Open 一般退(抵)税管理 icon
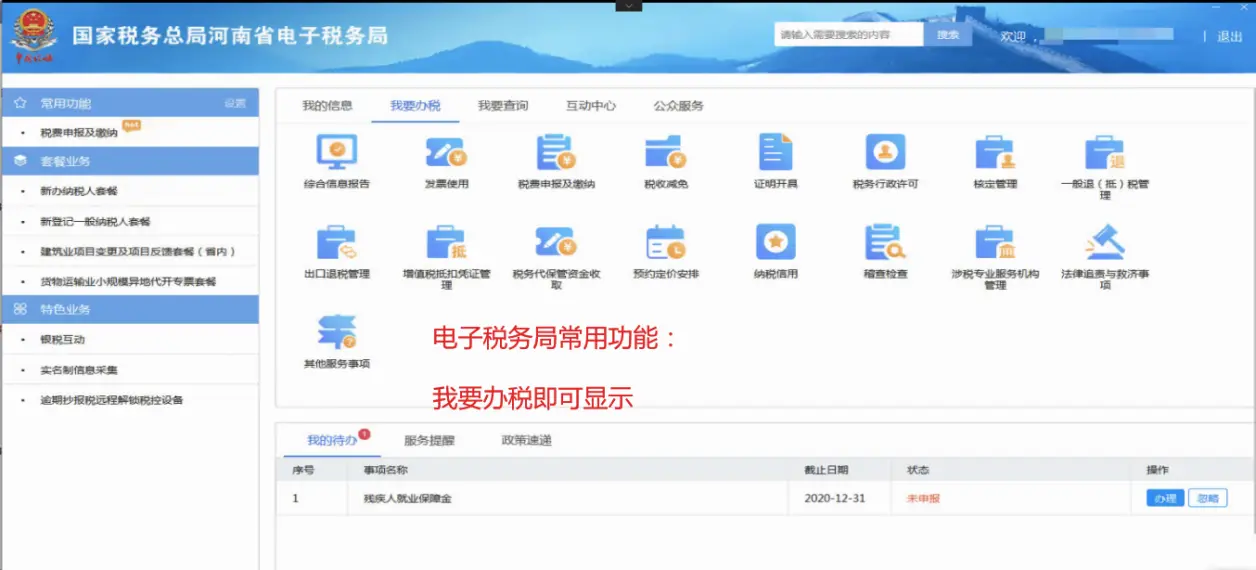The width and height of the screenshot is (1256, 570). 1105,152
